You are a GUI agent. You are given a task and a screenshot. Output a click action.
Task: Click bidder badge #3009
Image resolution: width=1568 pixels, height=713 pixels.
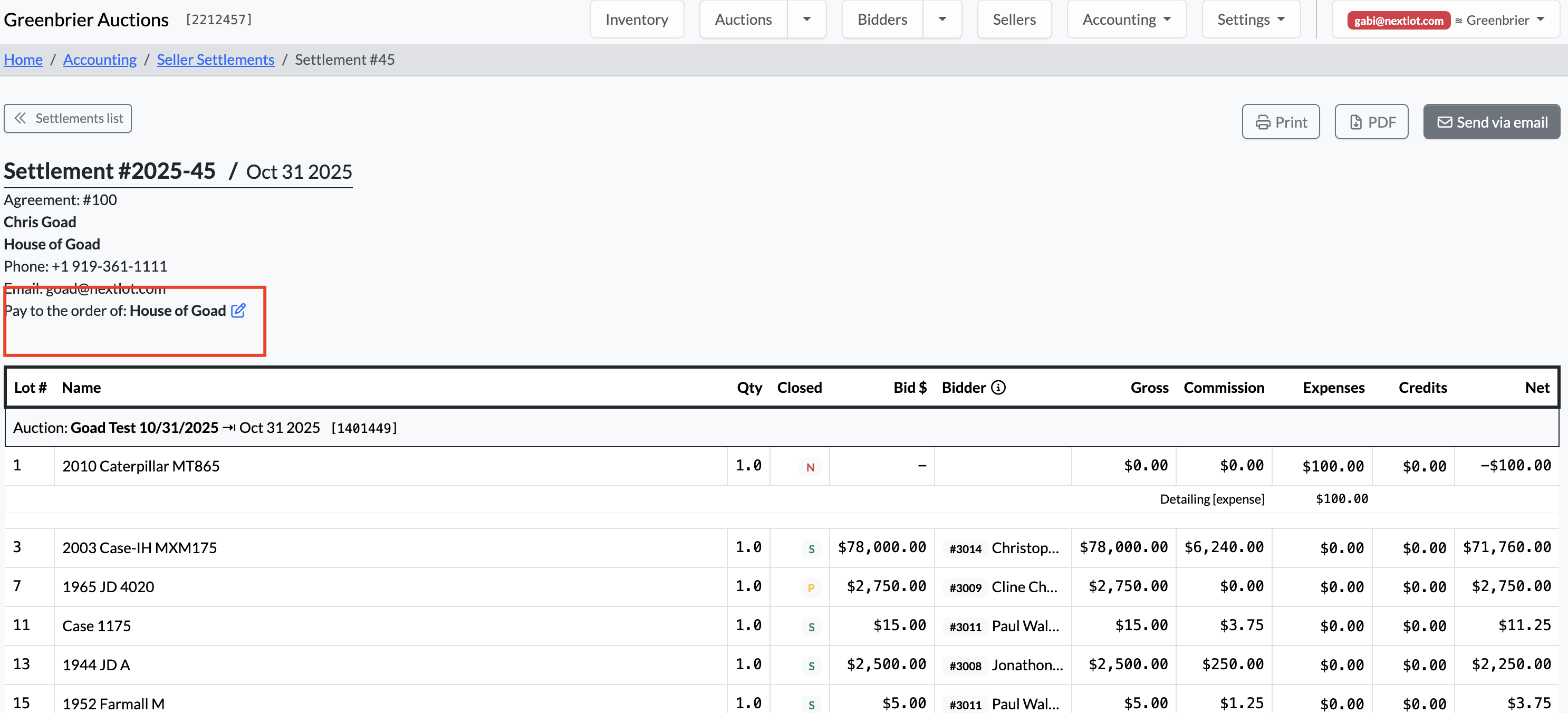(965, 587)
